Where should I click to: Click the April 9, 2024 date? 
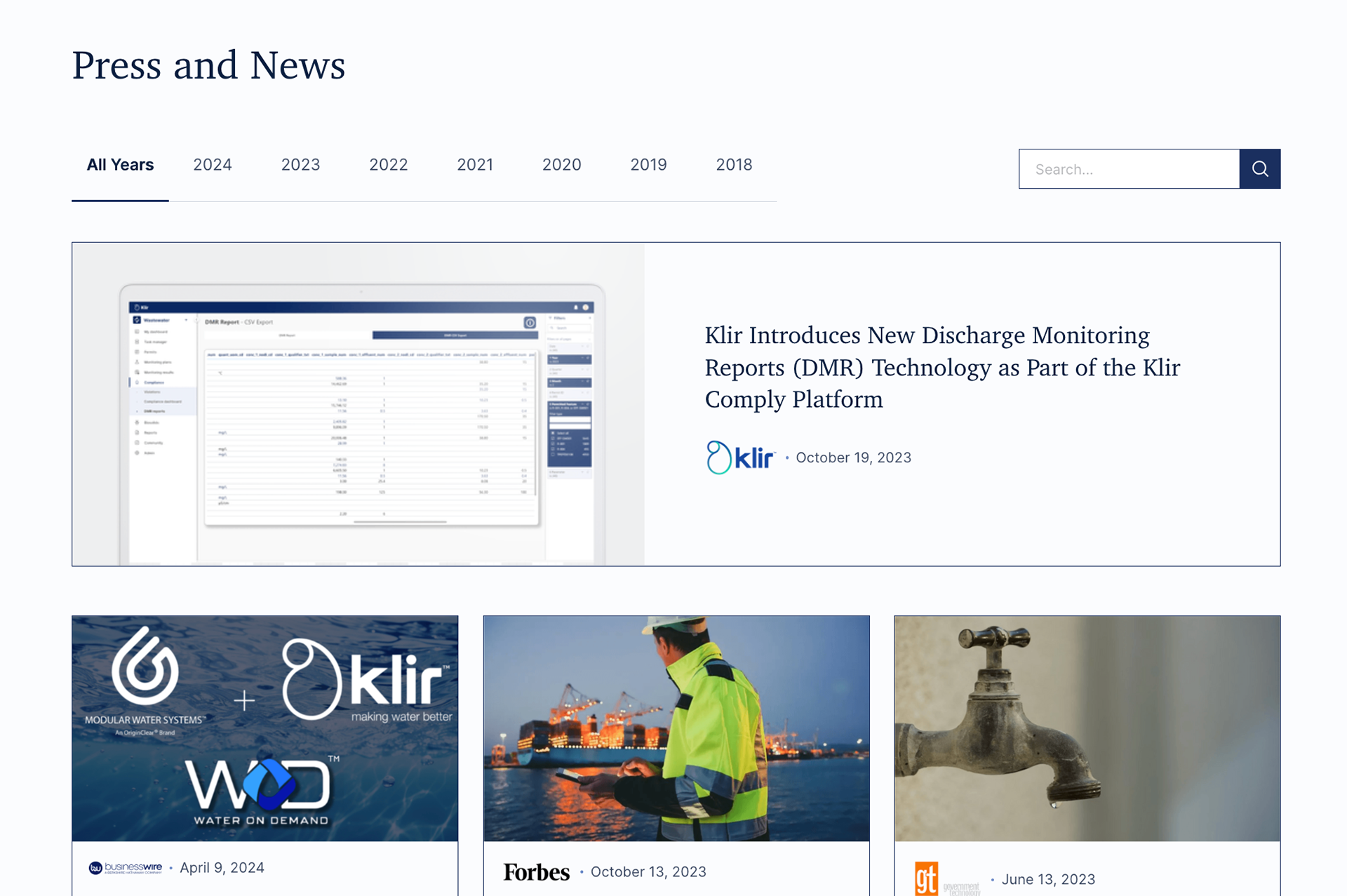[222, 868]
